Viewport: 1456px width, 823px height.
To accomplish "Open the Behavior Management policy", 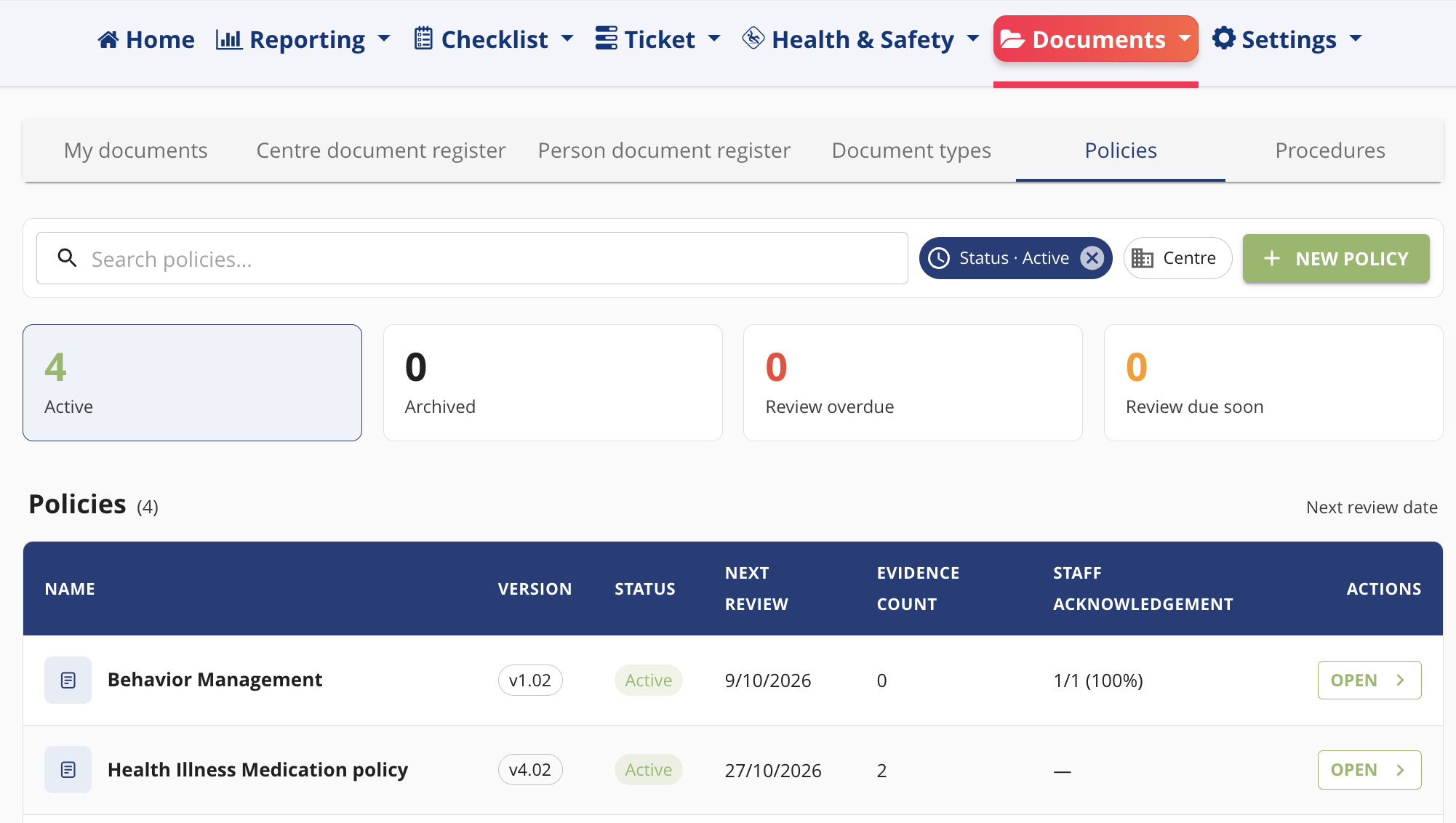I will click(x=1369, y=680).
